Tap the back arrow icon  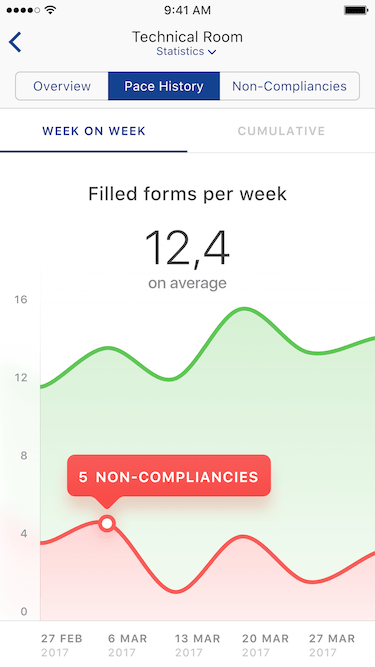[x=15, y=42]
